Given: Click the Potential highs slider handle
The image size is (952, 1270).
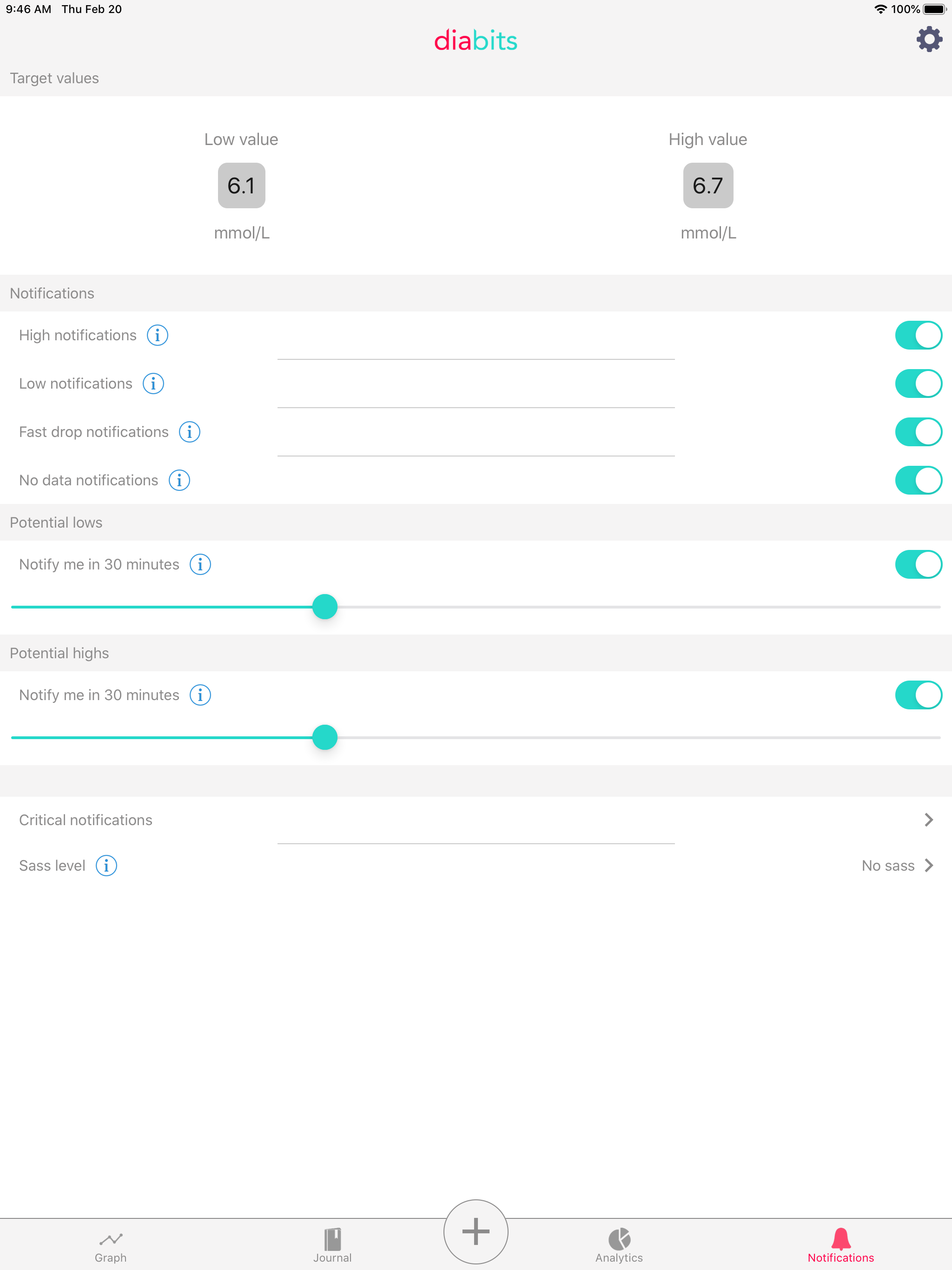Looking at the screenshot, I should [325, 737].
